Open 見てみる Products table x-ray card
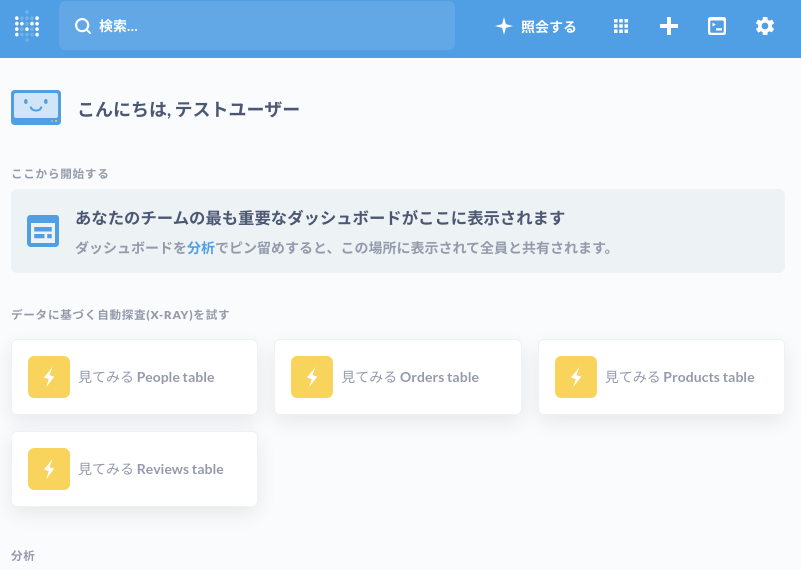Screen dimensions: 801x570 click(662, 377)
